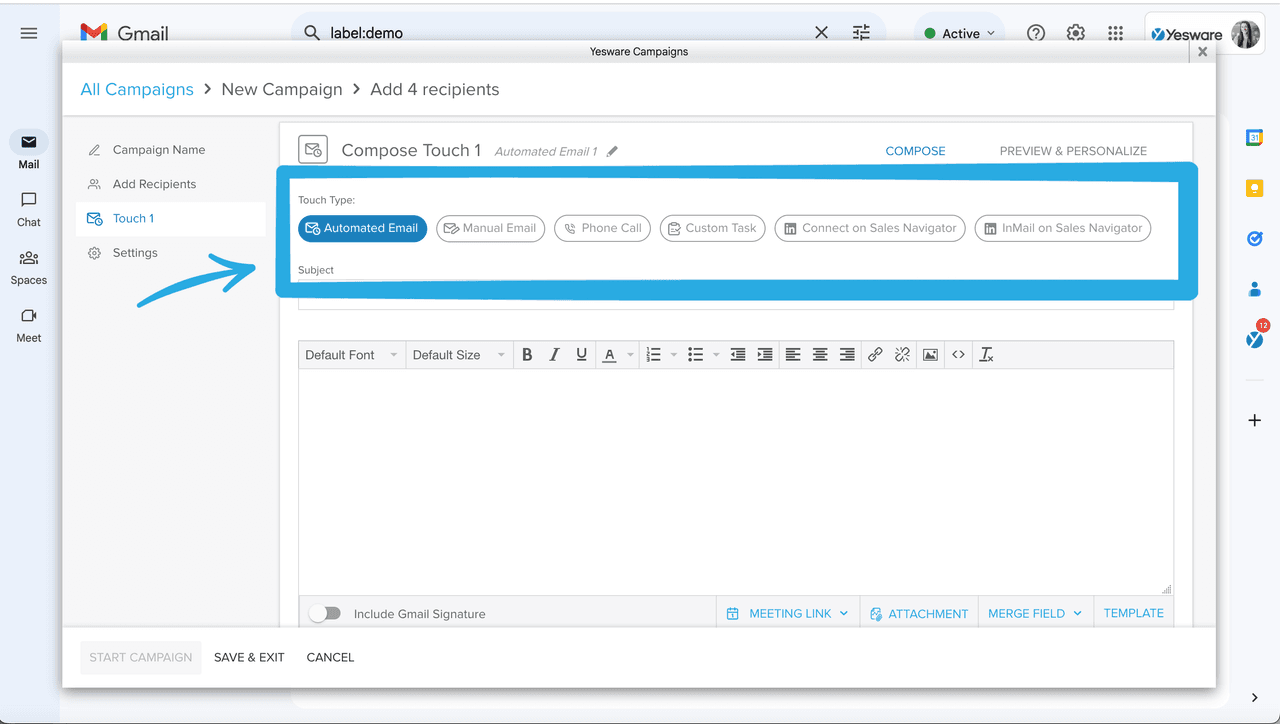1280x724 pixels.
Task: Switch to the COMPOSE tab
Action: pyautogui.click(x=915, y=151)
